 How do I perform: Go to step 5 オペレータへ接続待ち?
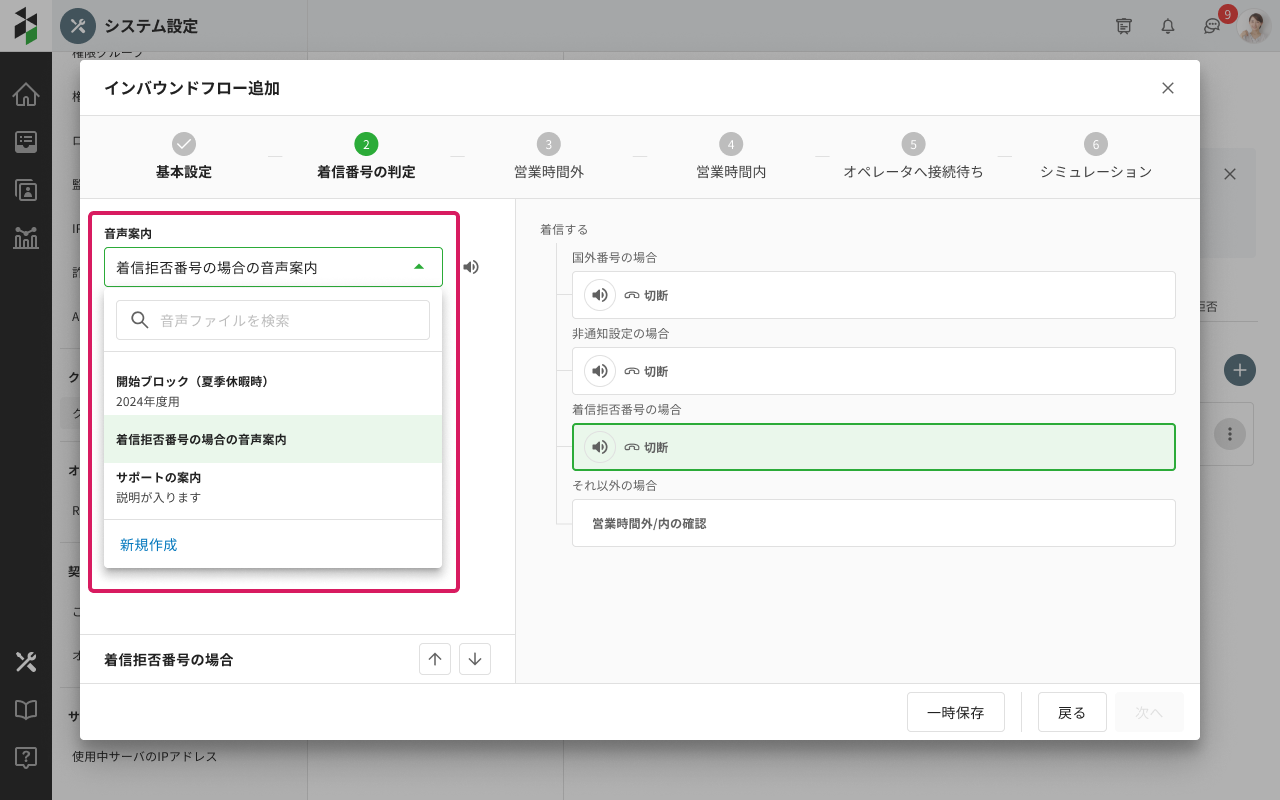(913, 157)
